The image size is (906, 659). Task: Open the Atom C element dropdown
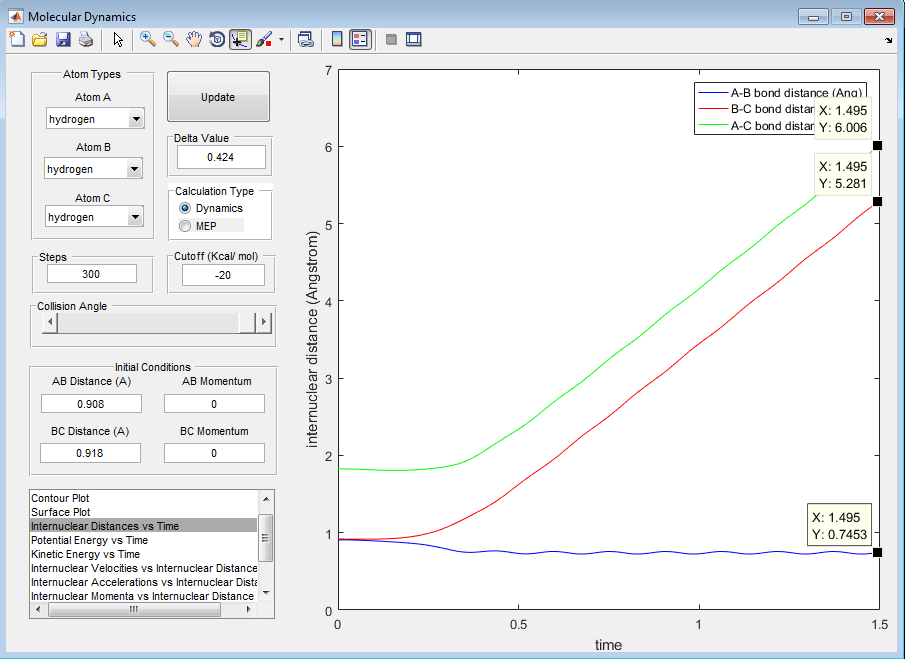click(136, 217)
